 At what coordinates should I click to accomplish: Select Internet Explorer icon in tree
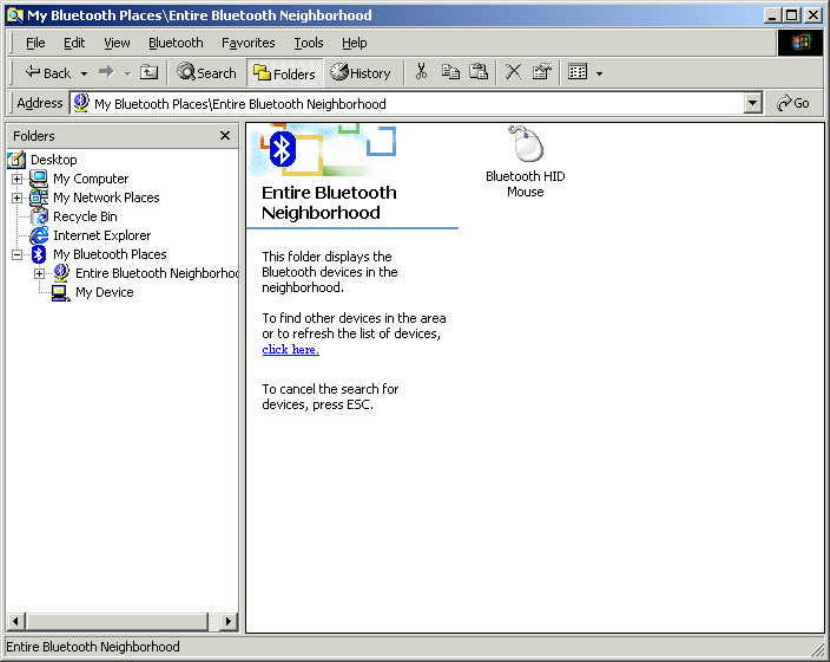click(x=39, y=235)
